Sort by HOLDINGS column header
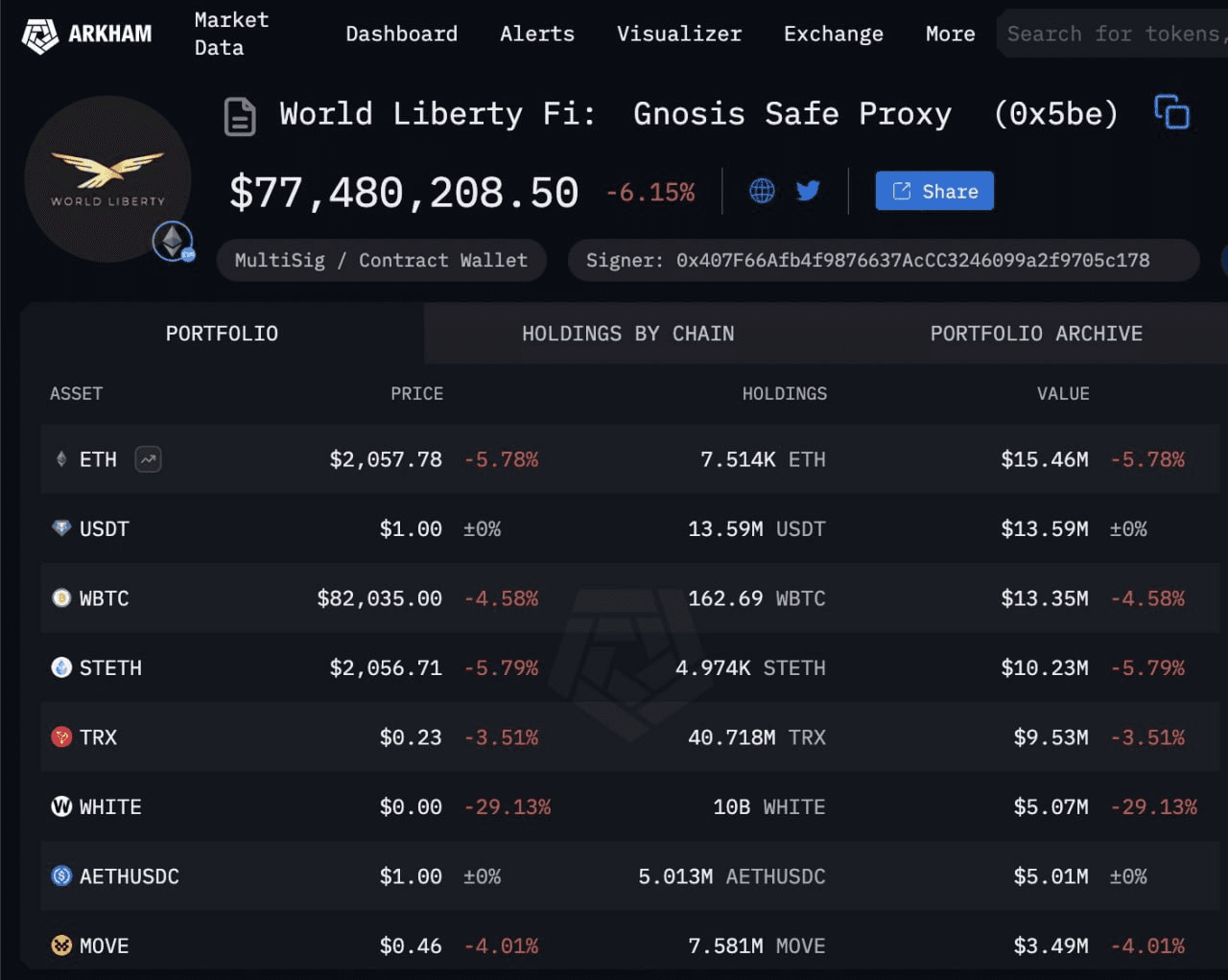Viewport: 1228px width, 980px height. (784, 394)
